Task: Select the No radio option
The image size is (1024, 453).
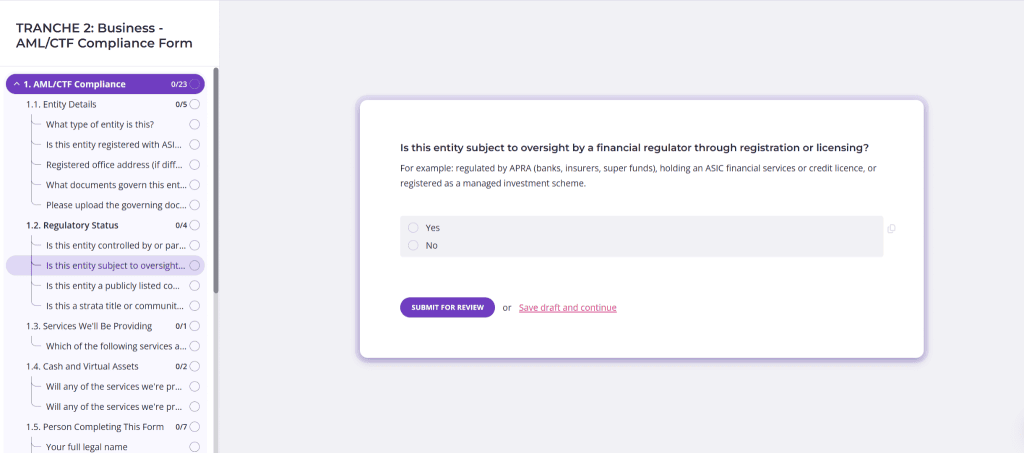Action: (x=413, y=245)
